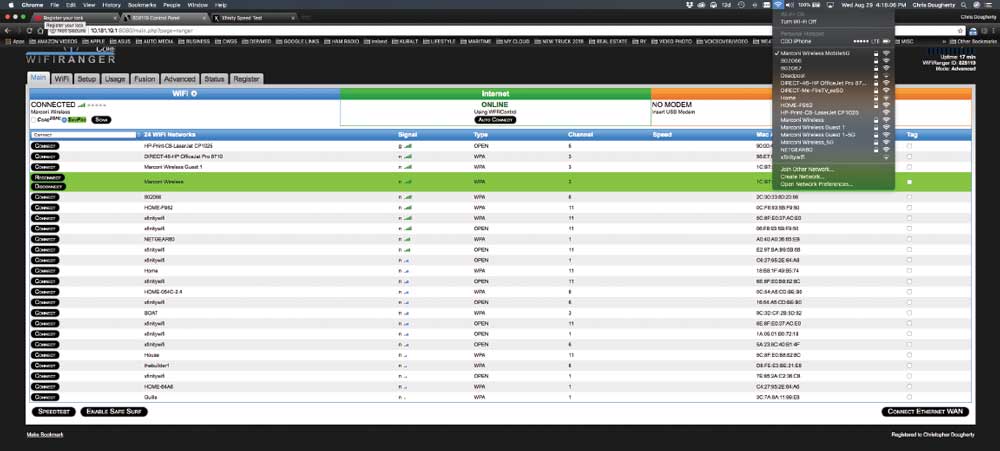Select Turn Wi-Fi Off in the Wi-Fi menu

797,21
